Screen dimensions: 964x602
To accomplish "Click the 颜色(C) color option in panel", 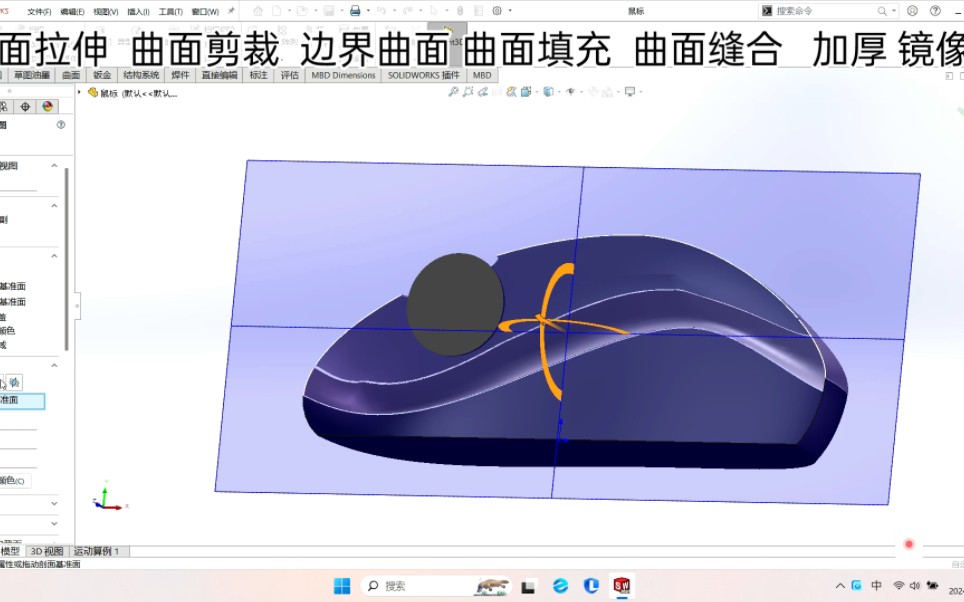I will (13, 480).
